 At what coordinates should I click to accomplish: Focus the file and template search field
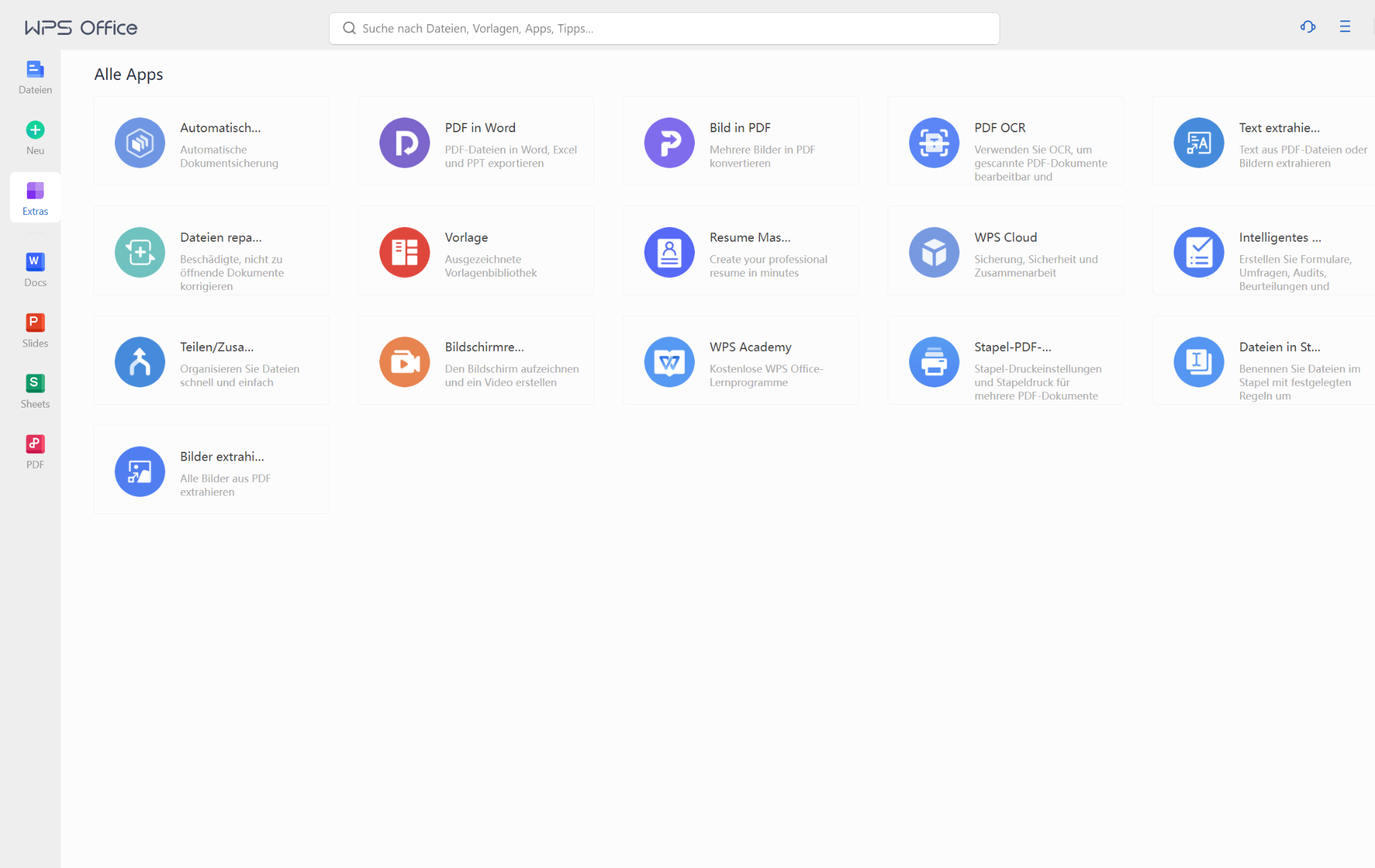[x=663, y=28]
